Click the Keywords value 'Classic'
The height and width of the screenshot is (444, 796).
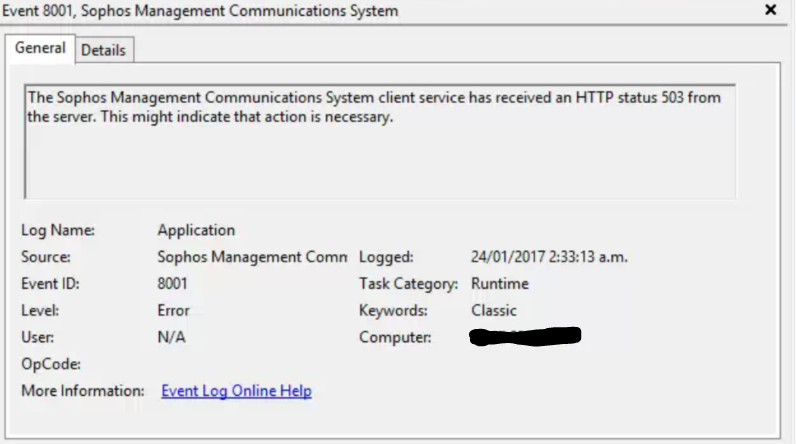tap(493, 311)
